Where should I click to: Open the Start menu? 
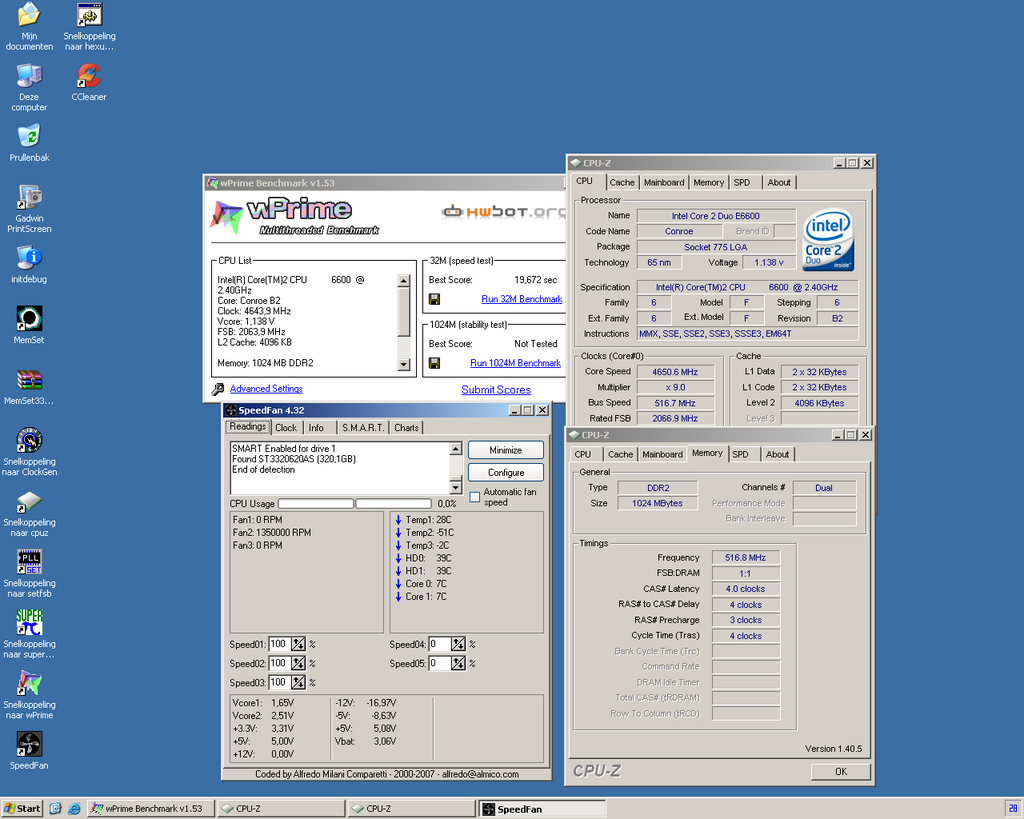click(22, 809)
